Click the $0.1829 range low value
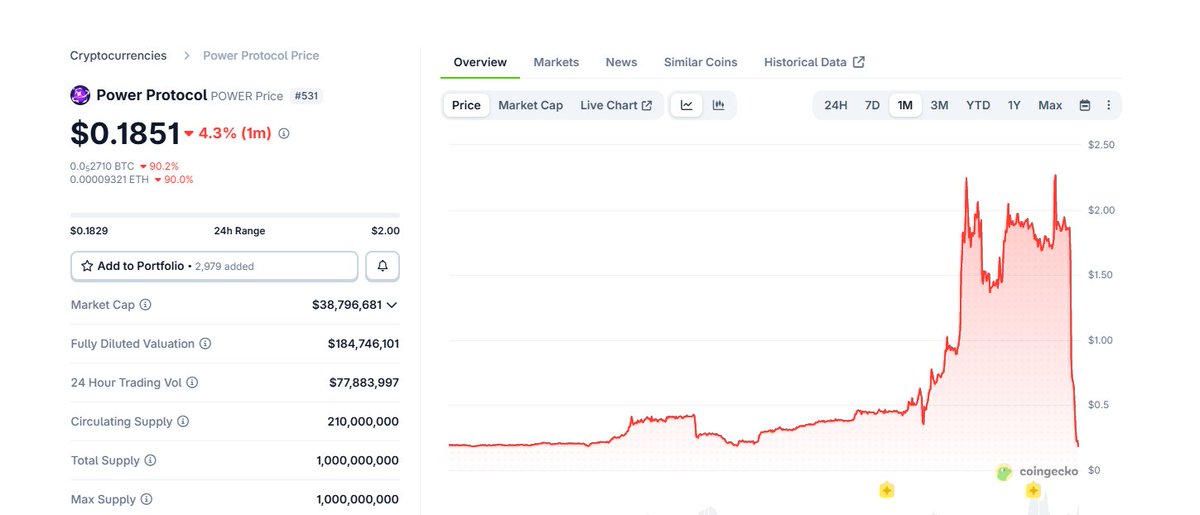1200x515 pixels. click(x=89, y=231)
